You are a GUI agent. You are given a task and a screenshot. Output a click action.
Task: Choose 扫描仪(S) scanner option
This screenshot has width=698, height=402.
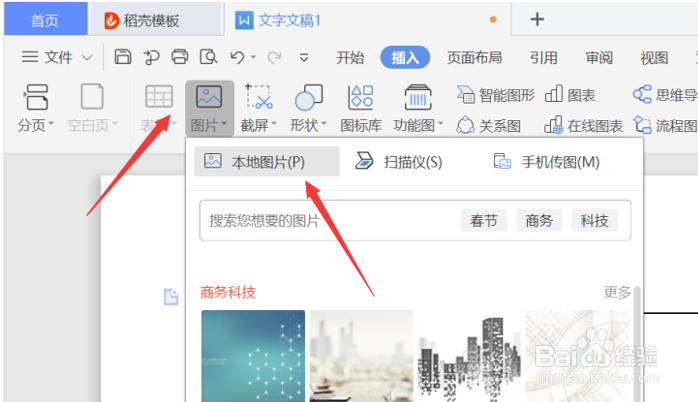click(398, 162)
